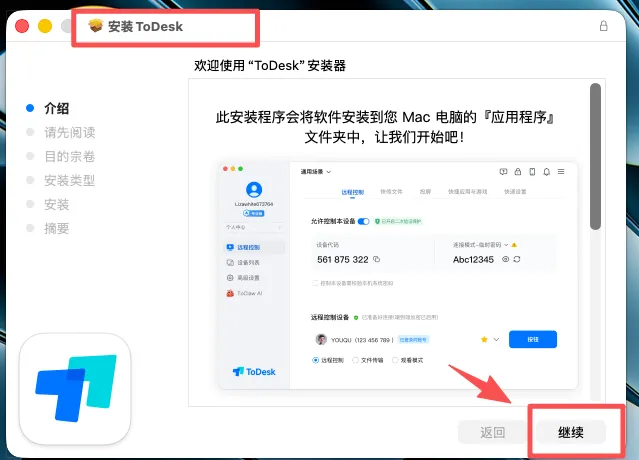The height and width of the screenshot is (460, 639).
Task: Switch to the underlined 远程控制 tab in preview
Action: click(x=353, y=192)
